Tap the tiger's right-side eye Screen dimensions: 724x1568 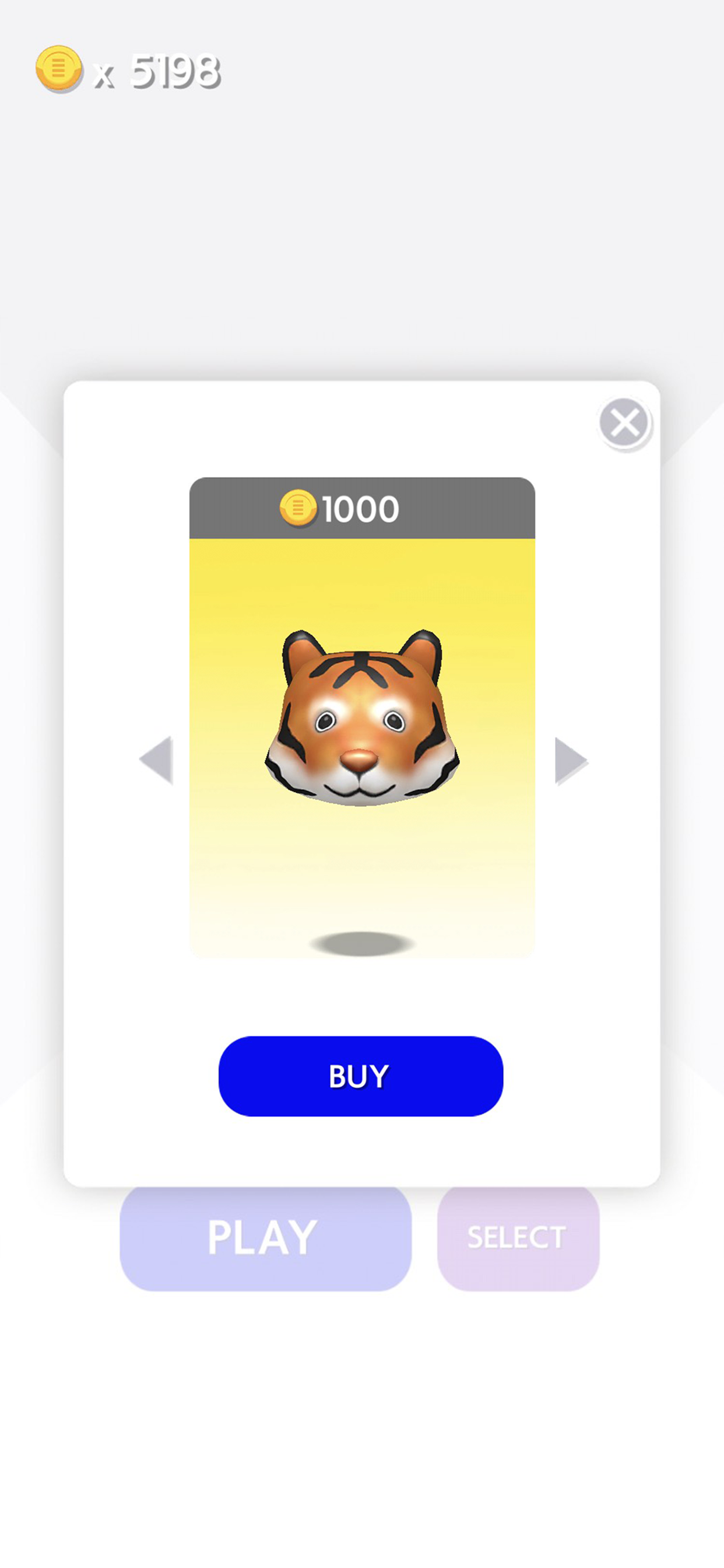point(394,722)
